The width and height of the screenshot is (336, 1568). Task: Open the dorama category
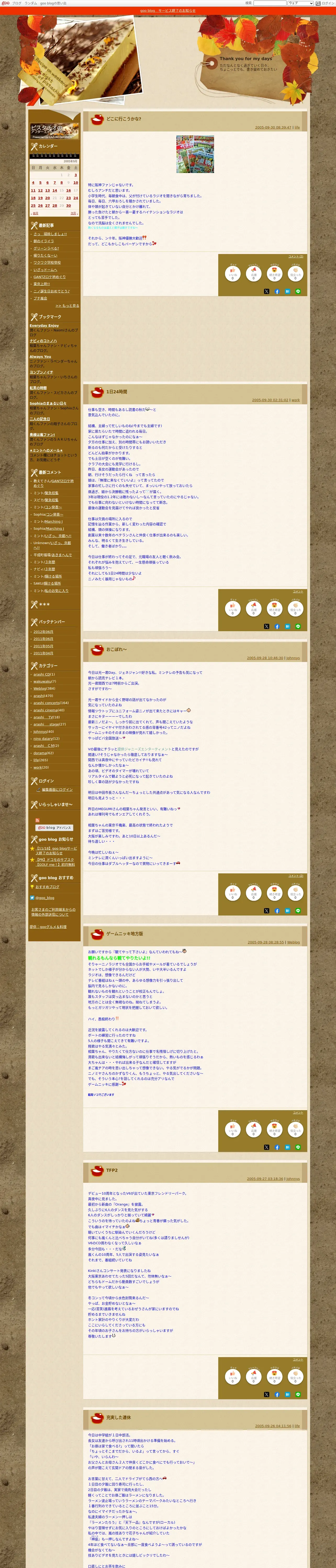pyautogui.click(x=40, y=753)
